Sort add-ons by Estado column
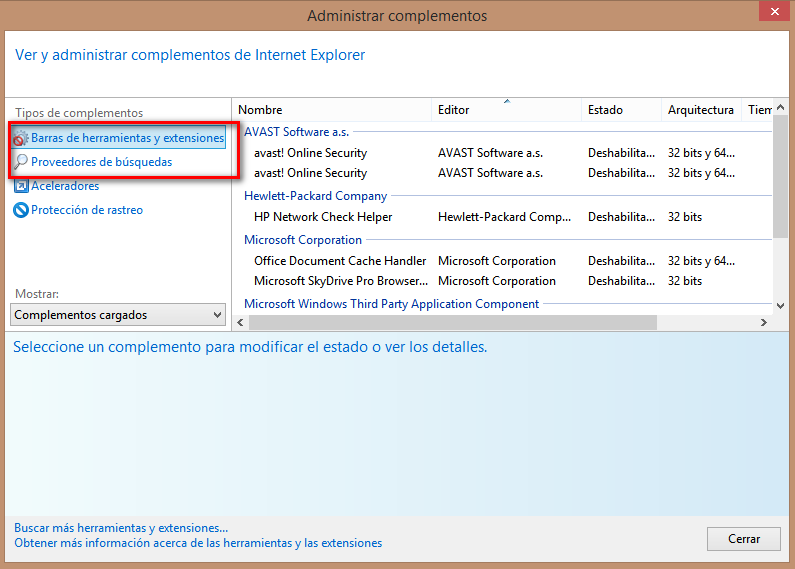Viewport: 795px width, 569px height. coord(621,110)
